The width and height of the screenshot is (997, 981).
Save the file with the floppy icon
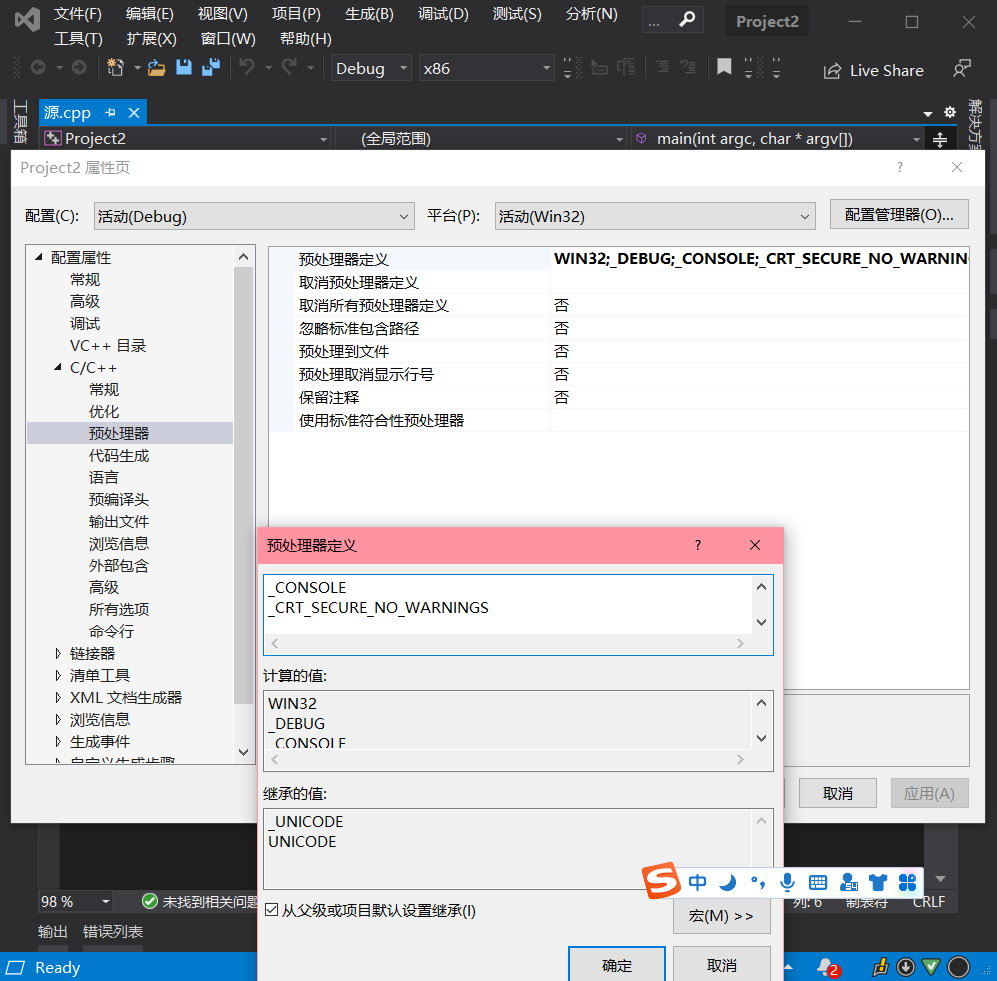pyautogui.click(x=184, y=67)
